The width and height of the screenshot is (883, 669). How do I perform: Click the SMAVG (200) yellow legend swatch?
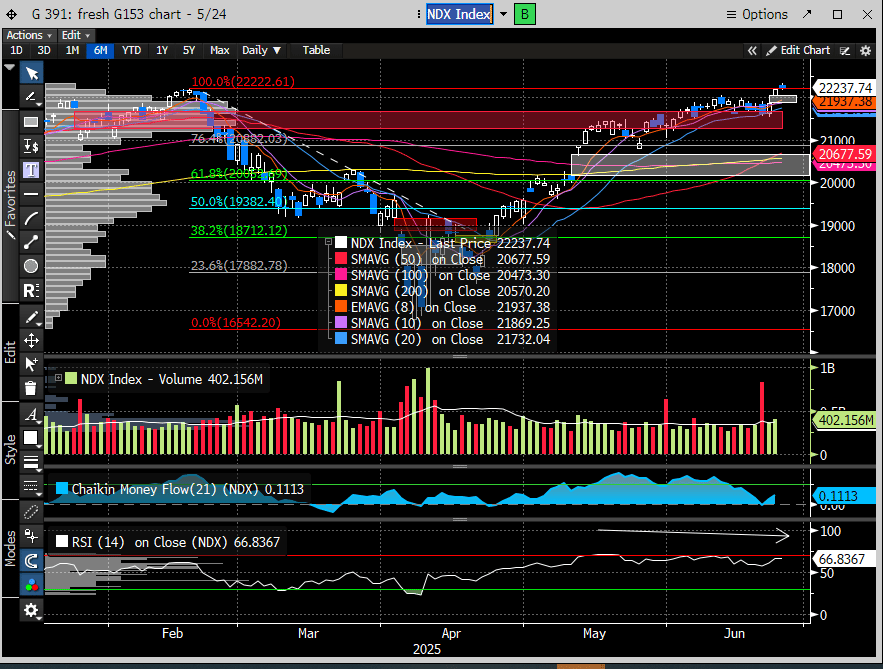click(x=341, y=291)
